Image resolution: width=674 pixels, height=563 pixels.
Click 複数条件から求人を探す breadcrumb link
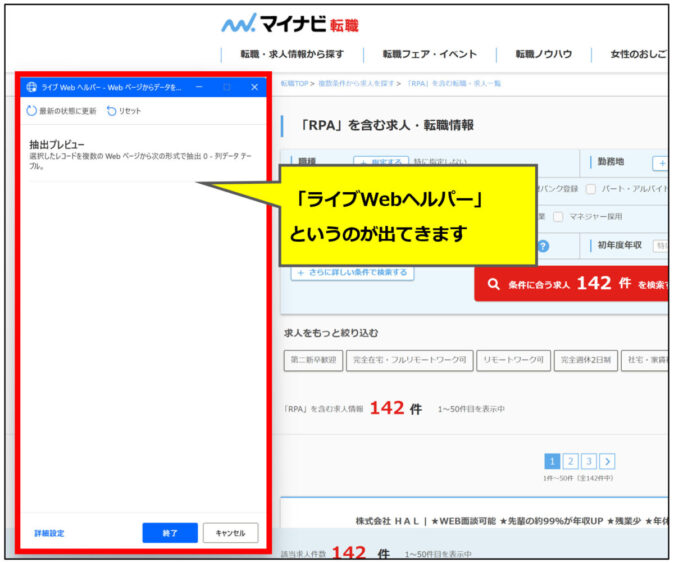click(356, 83)
